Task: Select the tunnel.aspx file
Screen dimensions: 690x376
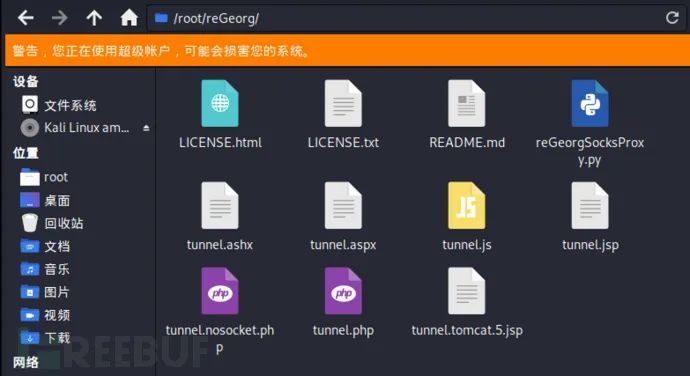Action: [x=343, y=217]
